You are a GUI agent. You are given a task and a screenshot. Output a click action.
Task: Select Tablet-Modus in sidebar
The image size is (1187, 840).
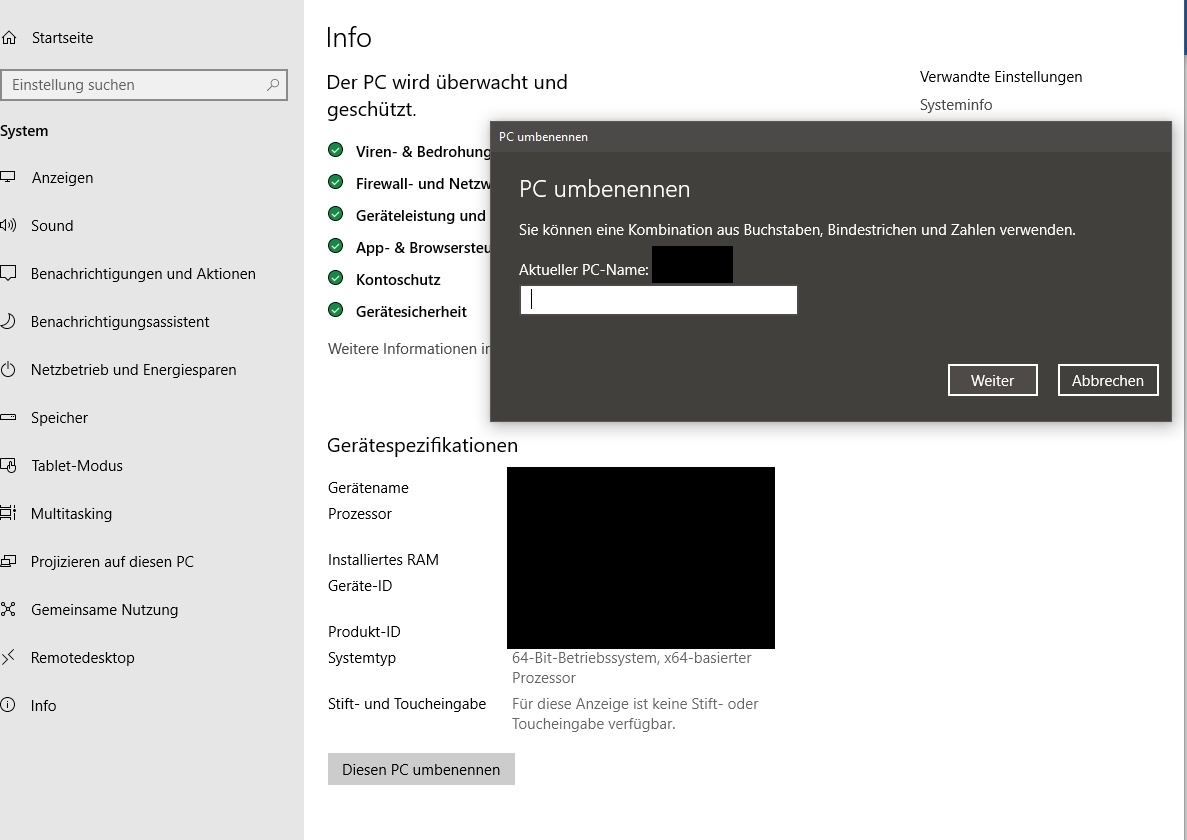point(76,465)
